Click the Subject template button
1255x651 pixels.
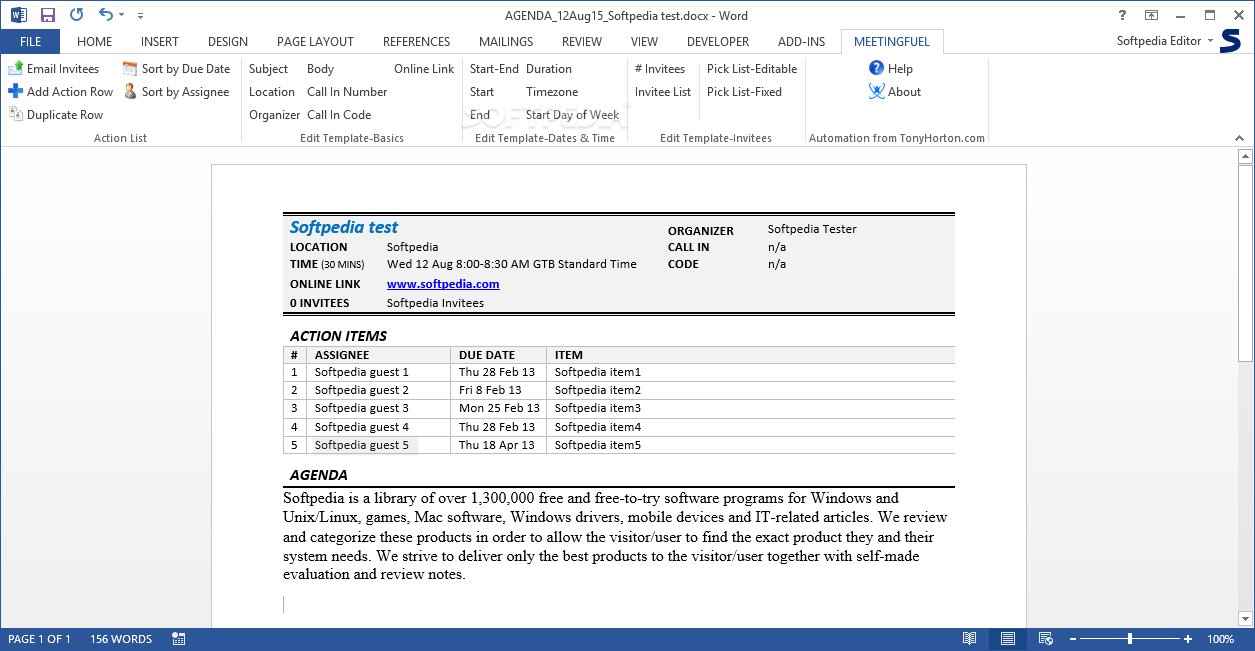(x=268, y=69)
